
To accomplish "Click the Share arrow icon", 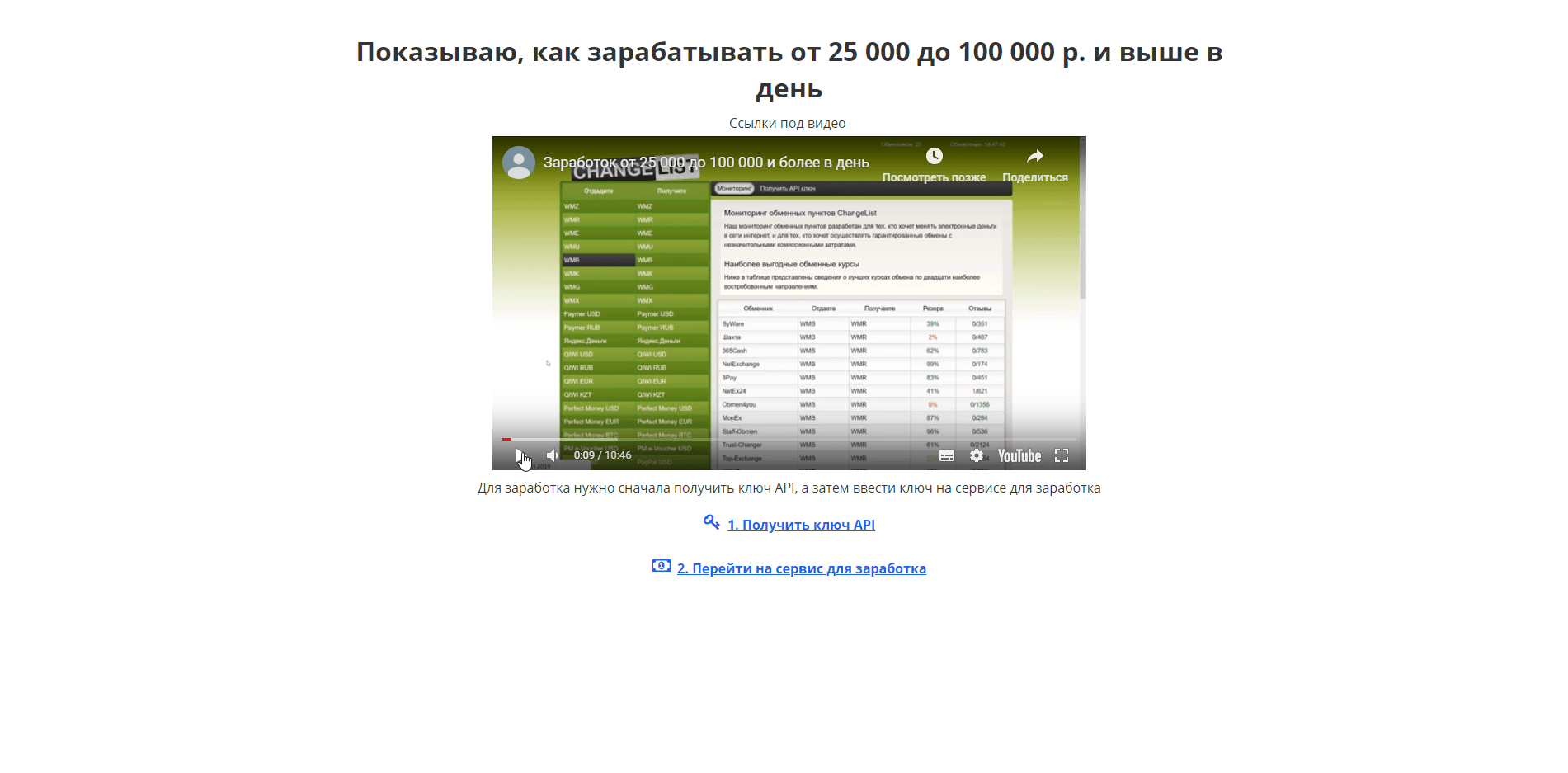I will 1034,157.
